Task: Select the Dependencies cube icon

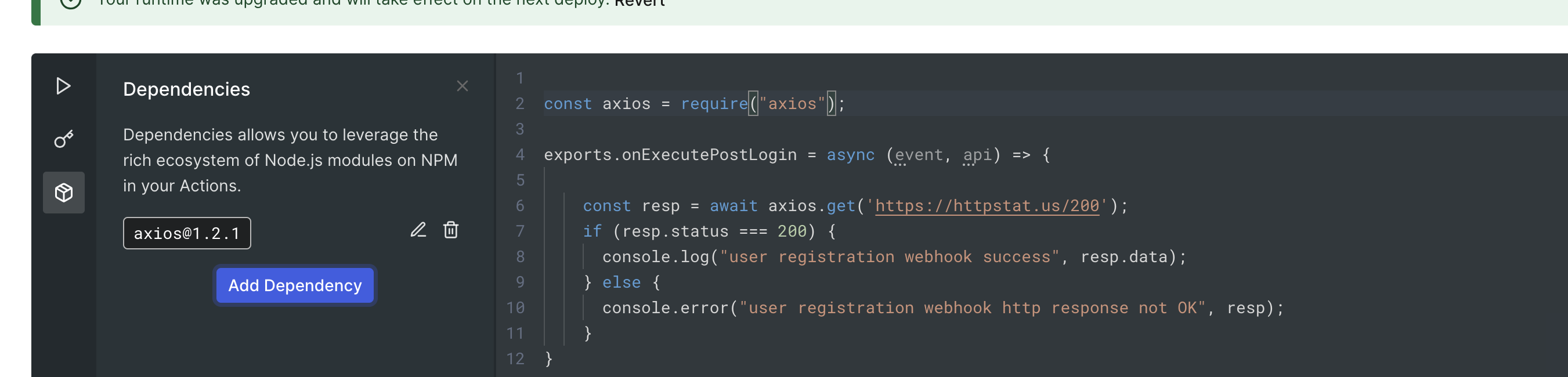Action: [63, 192]
